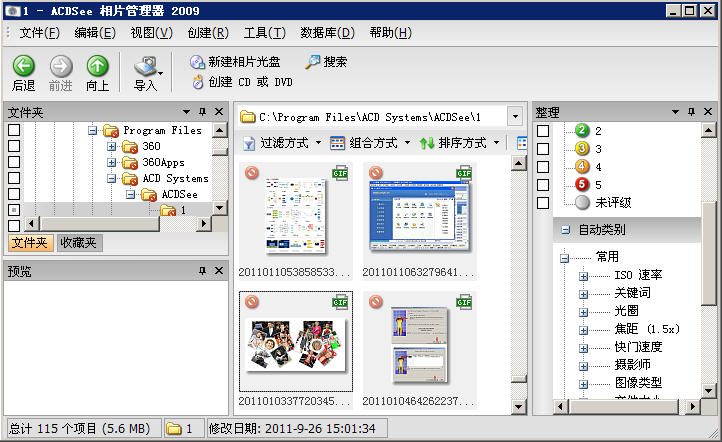This screenshot has height=442, width=722.
Task: Check the box beside the Program Files folder
Action: coord(14,131)
